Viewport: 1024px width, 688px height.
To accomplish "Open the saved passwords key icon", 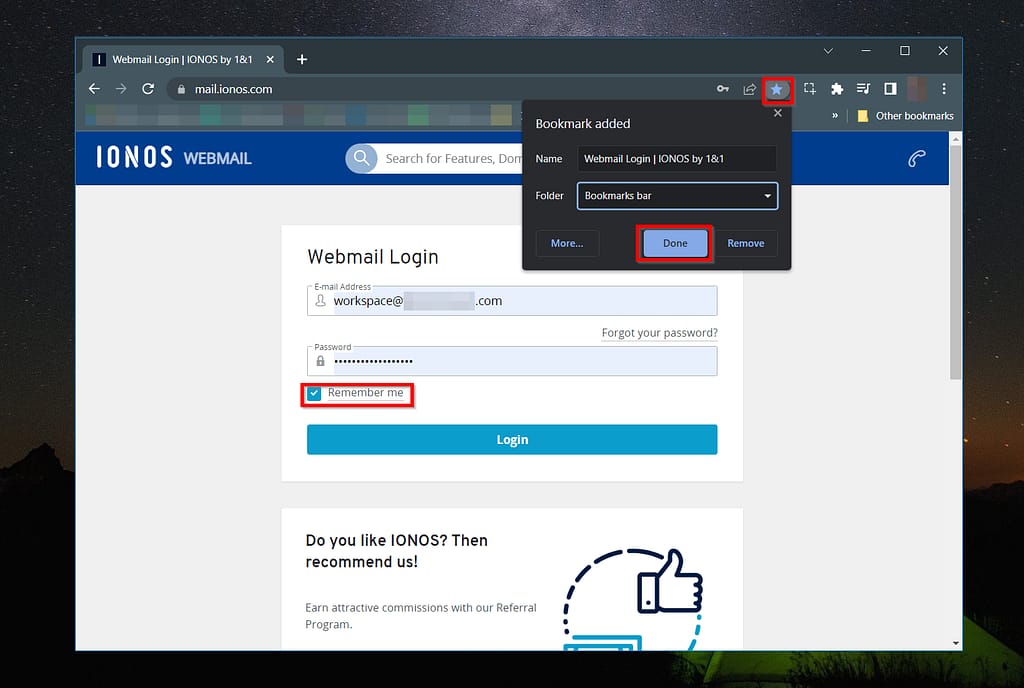I will point(722,89).
